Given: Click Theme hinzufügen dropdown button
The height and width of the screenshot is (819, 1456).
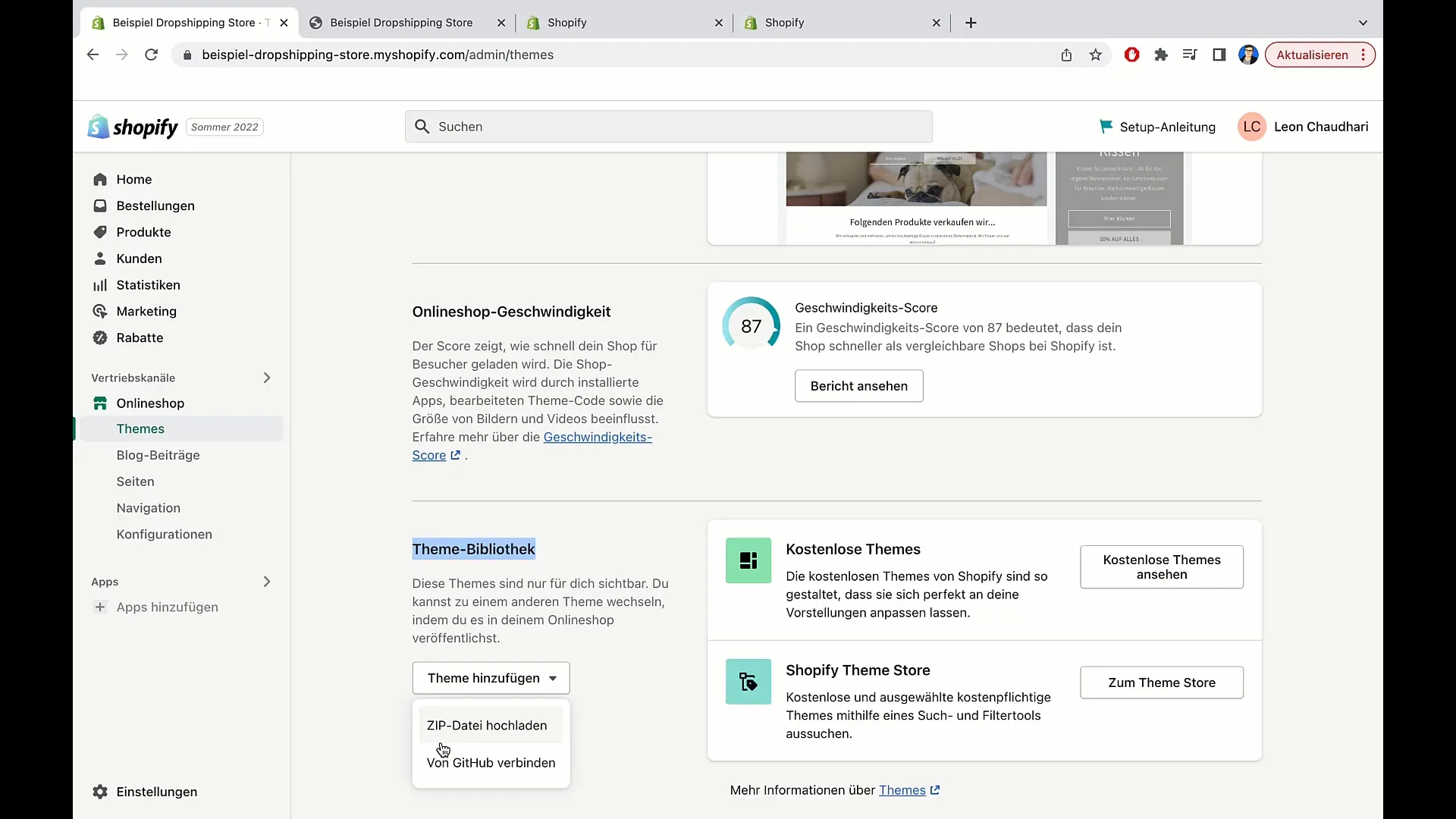Looking at the screenshot, I should 492,678.
